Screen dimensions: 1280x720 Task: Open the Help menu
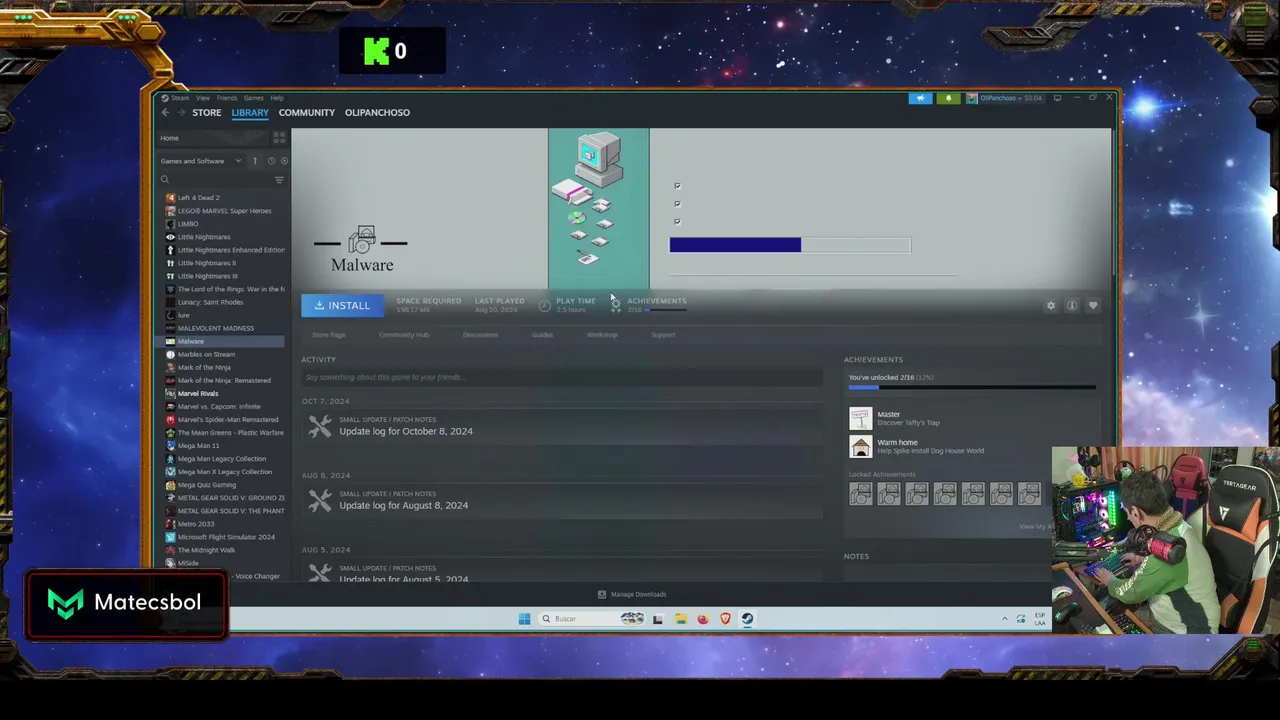tap(277, 98)
